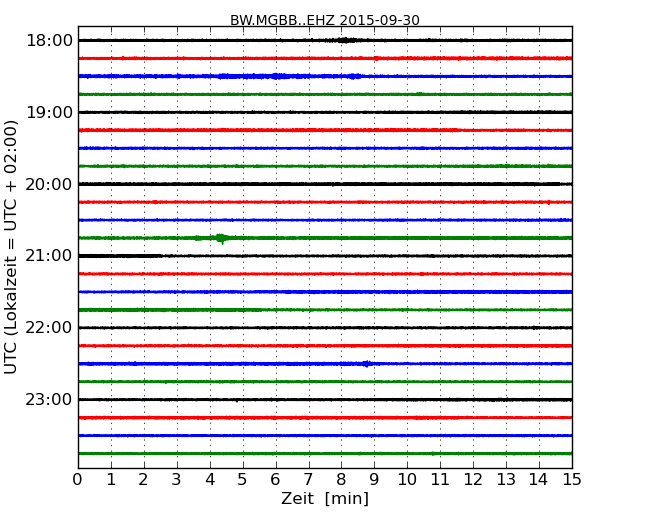Click the x-axis tick label 9
This screenshot has width=650, height=520.
(374, 479)
